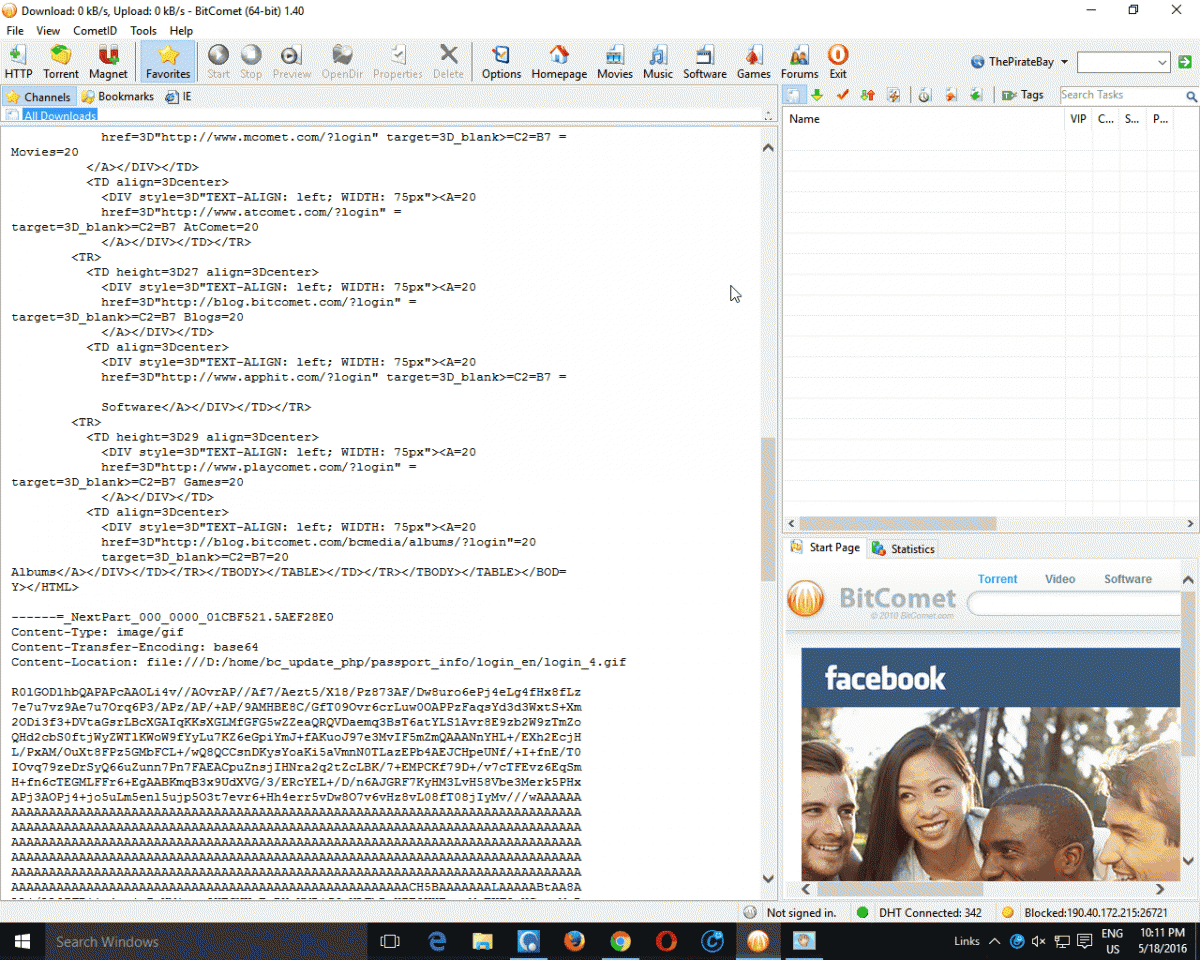Screen dimensions: 1200x960
Task: Toggle the lightning page task filter
Action: pos(893,95)
